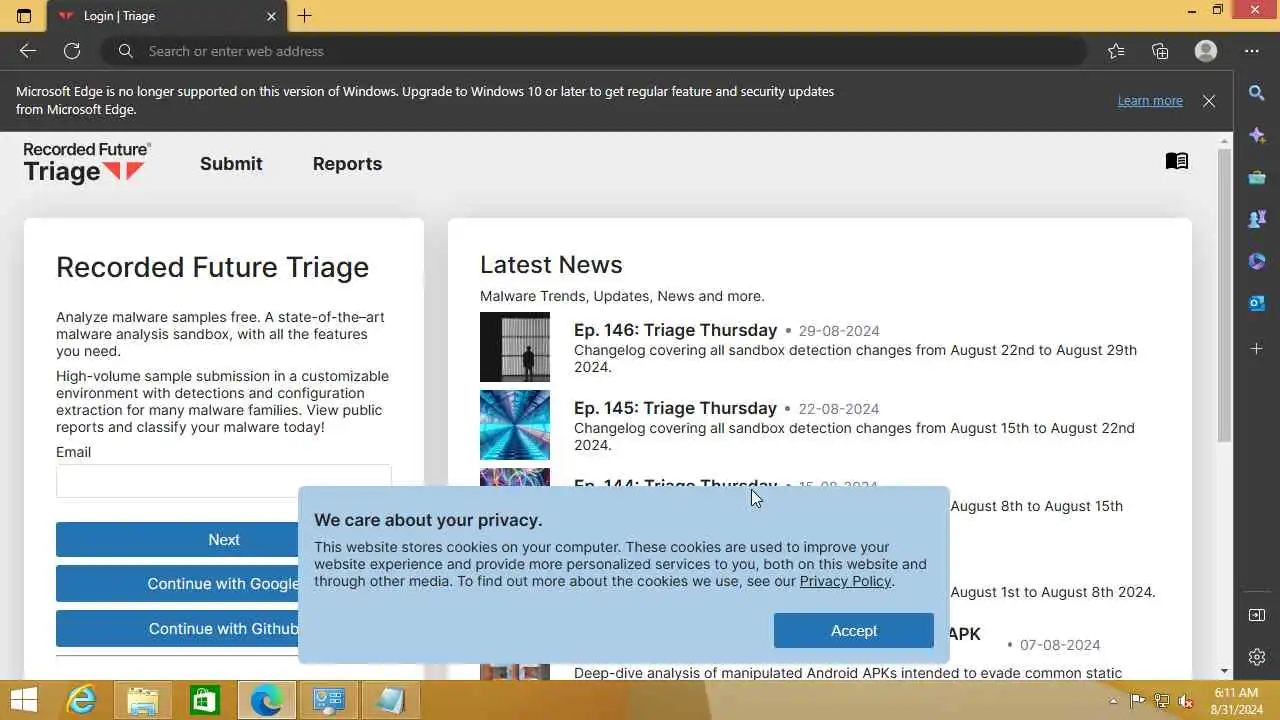This screenshot has height=720, width=1280.
Task: Open the Reports menu item
Action: 347,164
